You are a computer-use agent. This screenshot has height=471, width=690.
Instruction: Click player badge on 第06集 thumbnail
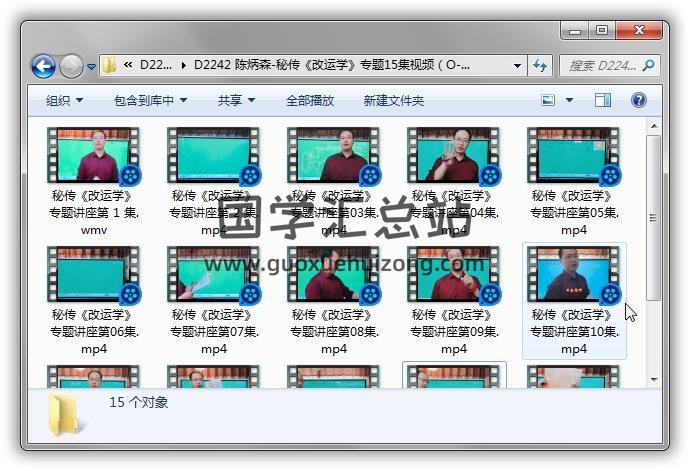130,294
